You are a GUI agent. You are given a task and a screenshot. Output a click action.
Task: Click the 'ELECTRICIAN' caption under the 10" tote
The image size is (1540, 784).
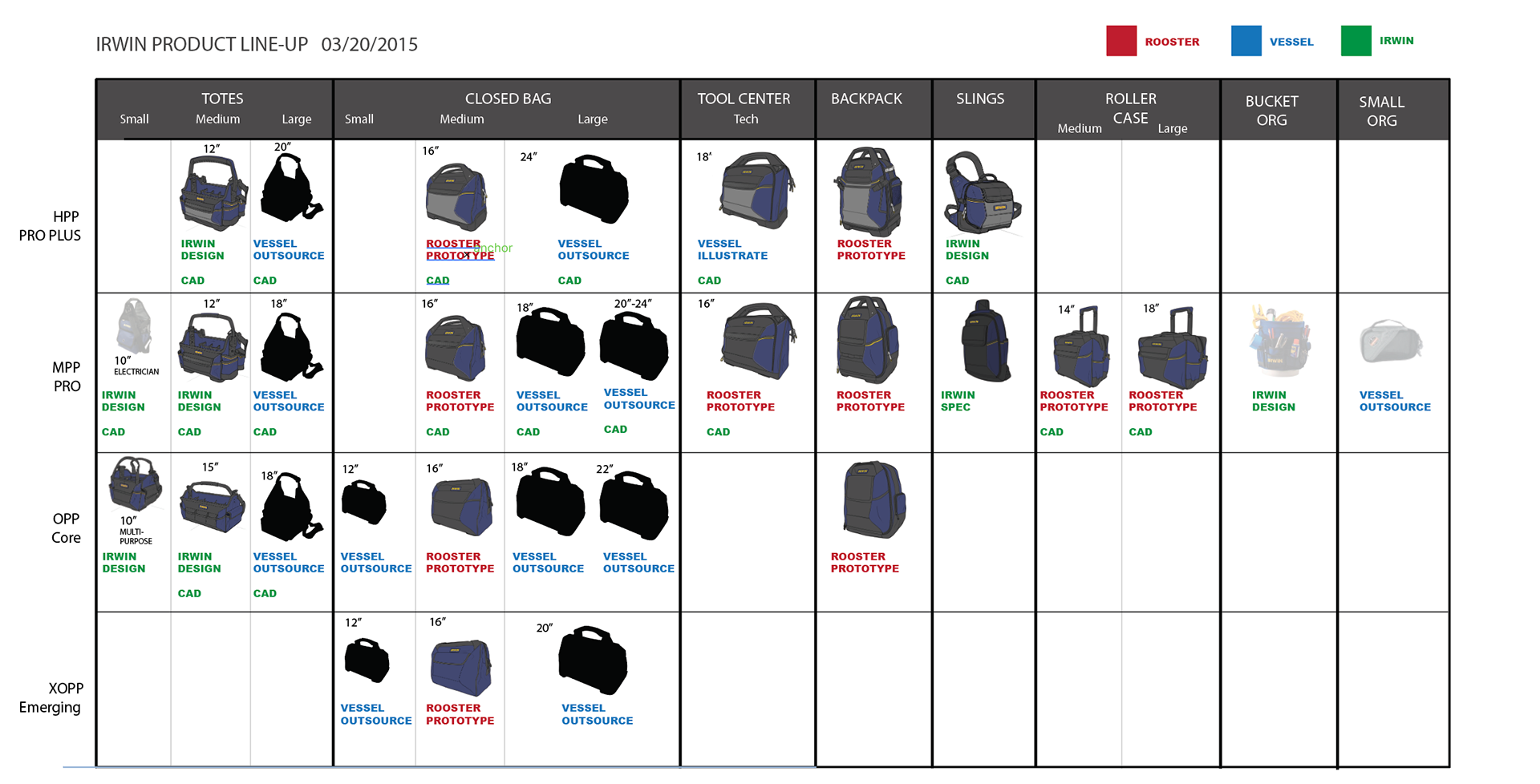point(136,372)
